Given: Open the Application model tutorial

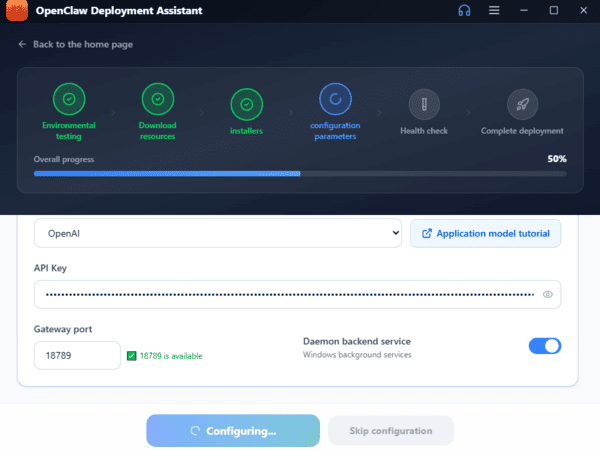Looking at the screenshot, I should (x=486, y=233).
